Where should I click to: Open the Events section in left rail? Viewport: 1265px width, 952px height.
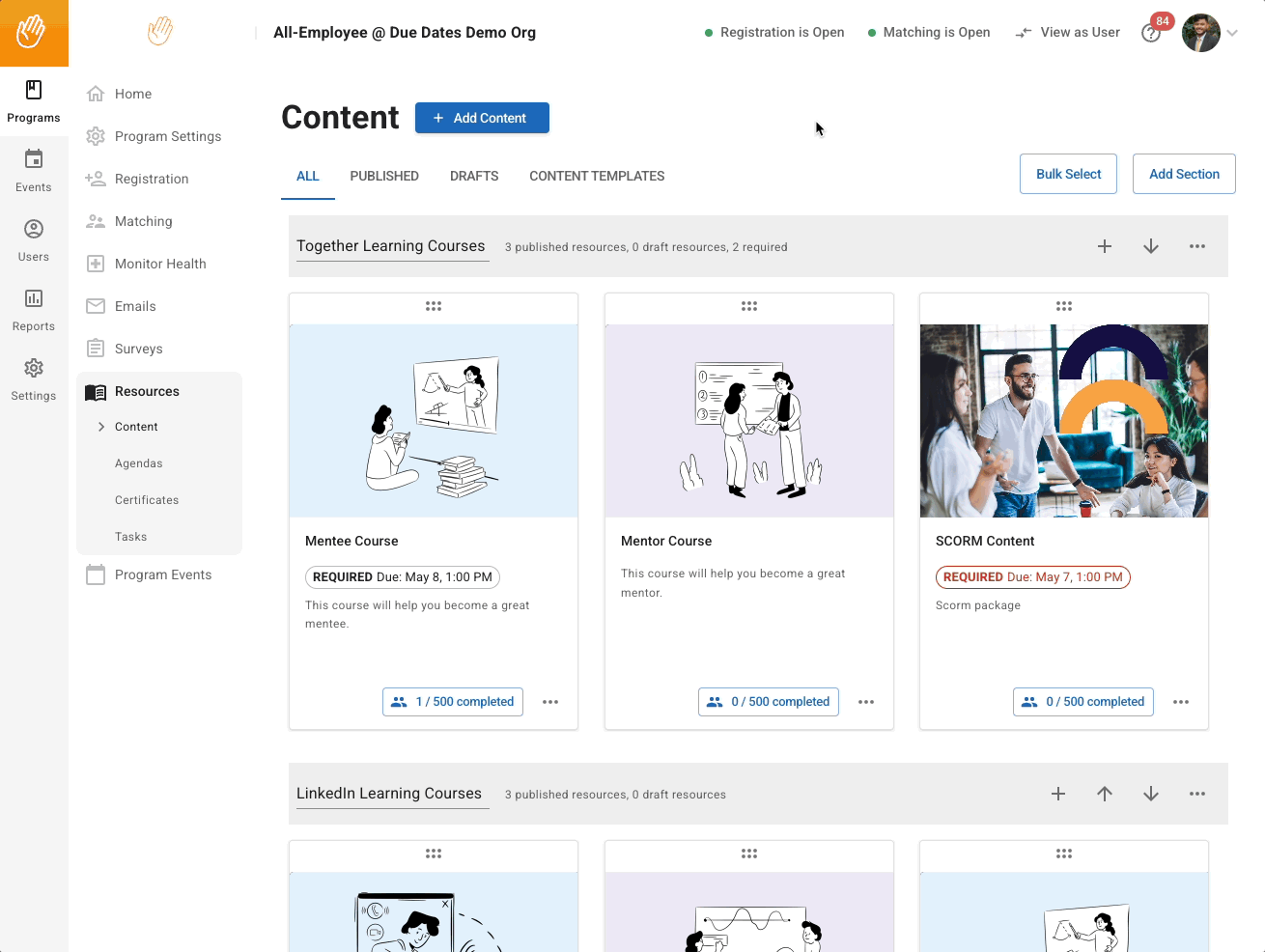pyautogui.click(x=34, y=171)
